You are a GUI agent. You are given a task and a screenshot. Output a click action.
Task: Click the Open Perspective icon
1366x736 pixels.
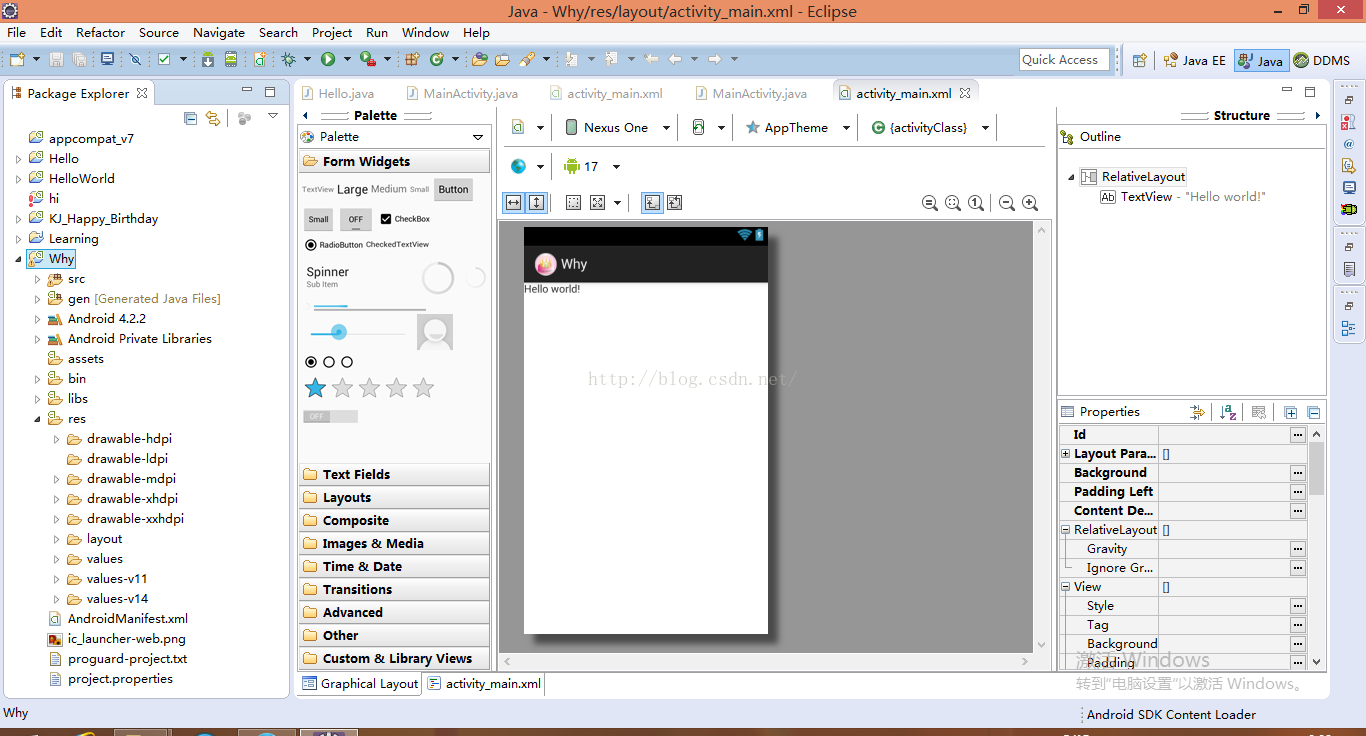pyautogui.click(x=1139, y=61)
